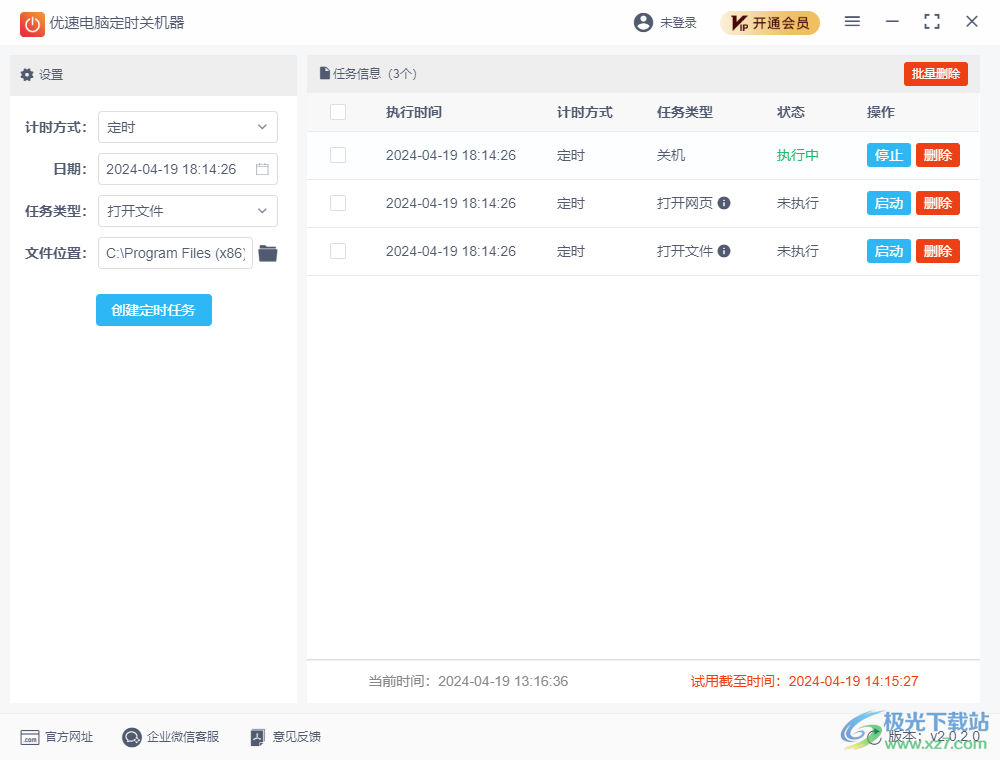
Task: Click 批量删除 to delete selected tasks
Action: (935, 74)
